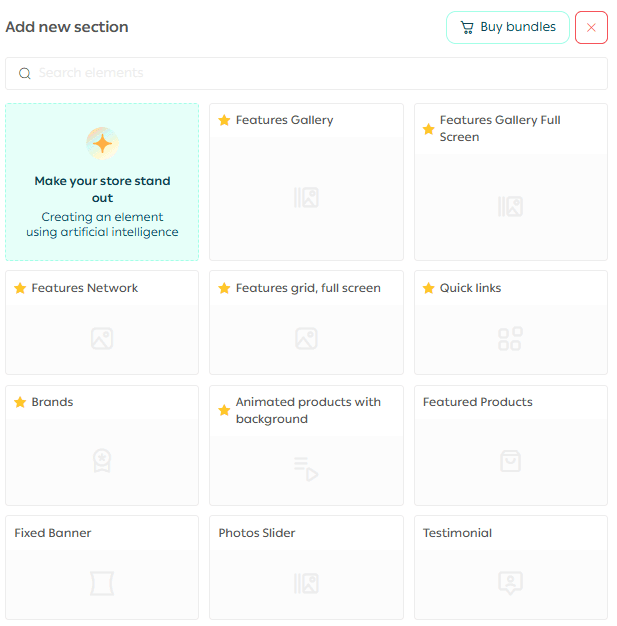Open the Buy bundles button
Viewport: 617px width, 626px height.
(x=508, y=28)
